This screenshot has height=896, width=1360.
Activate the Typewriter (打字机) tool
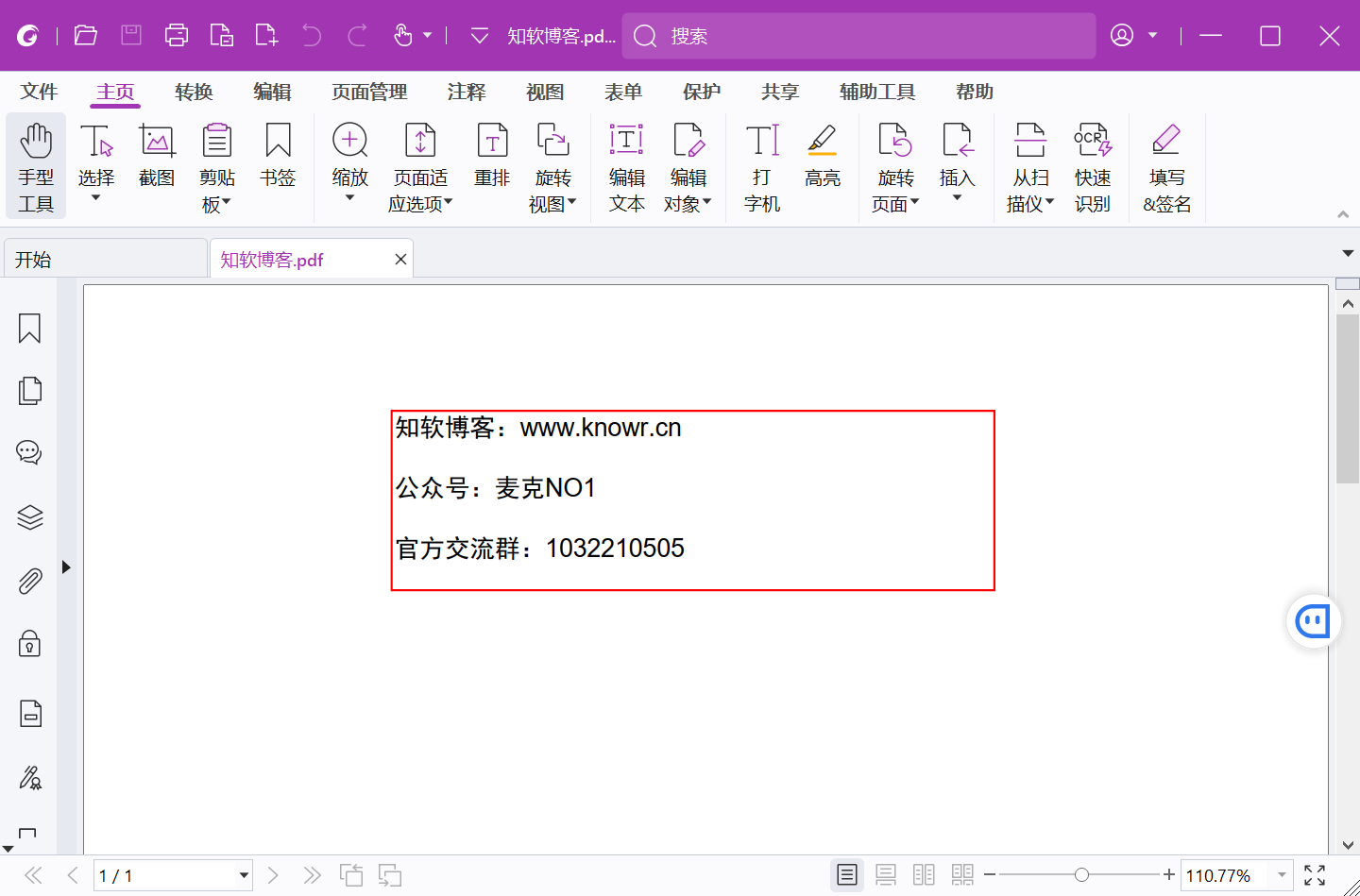(x=762, y=167)
